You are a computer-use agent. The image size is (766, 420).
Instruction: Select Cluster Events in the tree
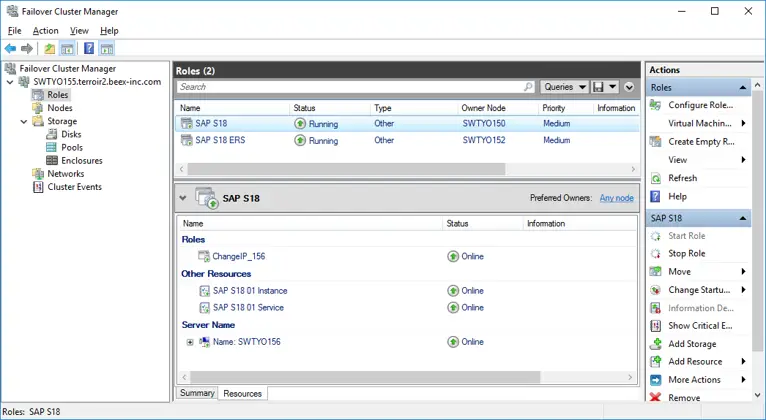[x=74, y=187]
